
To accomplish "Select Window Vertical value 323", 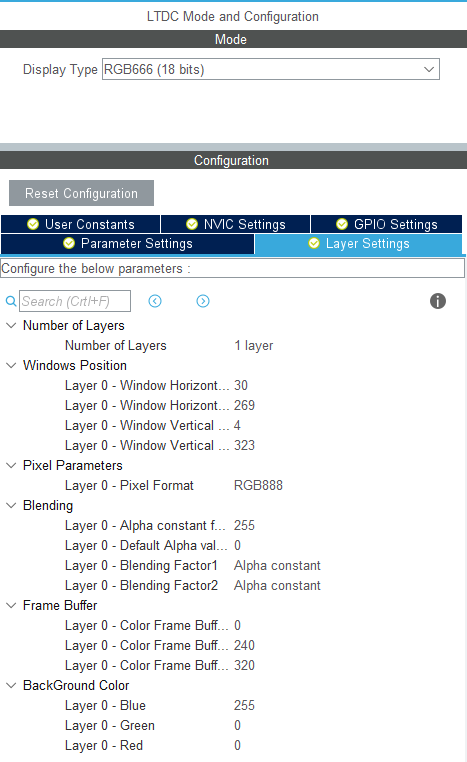I will pyautogui.click(x=244, y=445).
